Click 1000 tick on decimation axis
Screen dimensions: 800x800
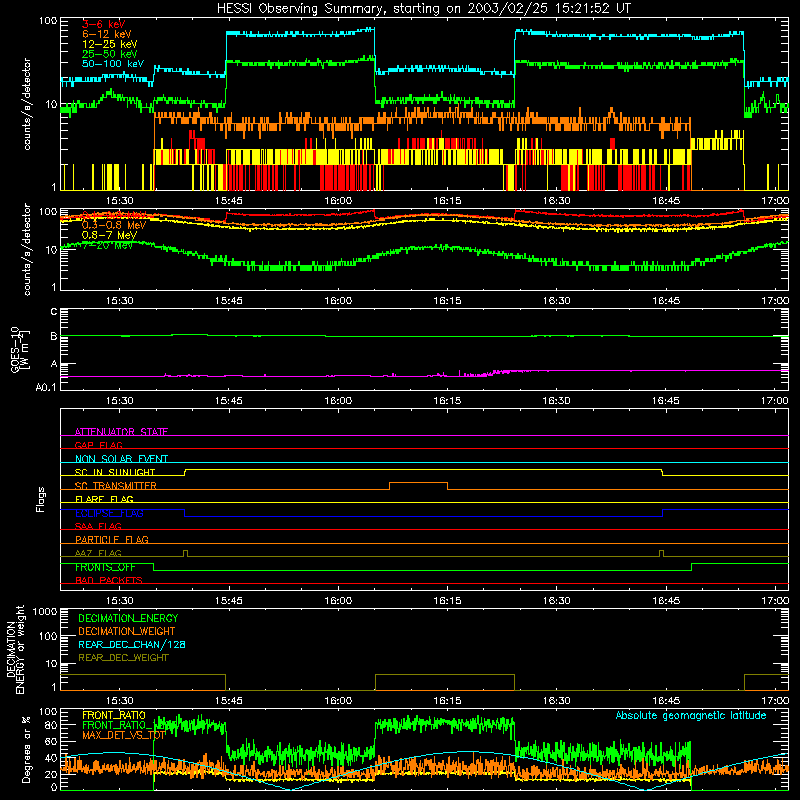tap(45, 611)
